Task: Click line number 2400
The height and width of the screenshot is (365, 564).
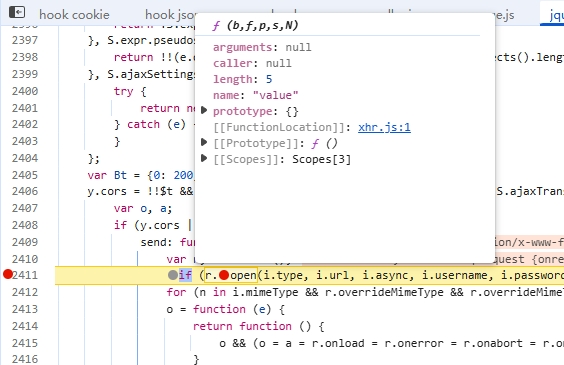Action: click(x=25, y=91)
